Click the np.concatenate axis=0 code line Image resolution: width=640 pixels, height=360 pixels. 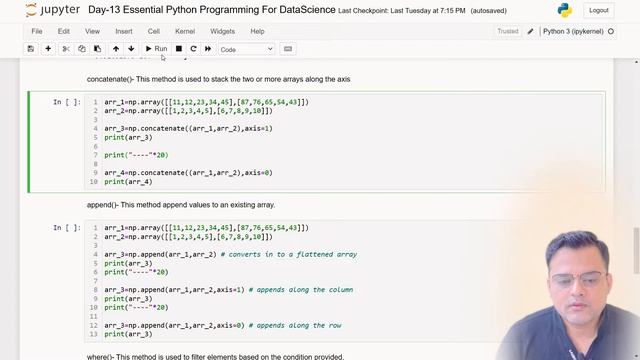[x=188, y=173]
